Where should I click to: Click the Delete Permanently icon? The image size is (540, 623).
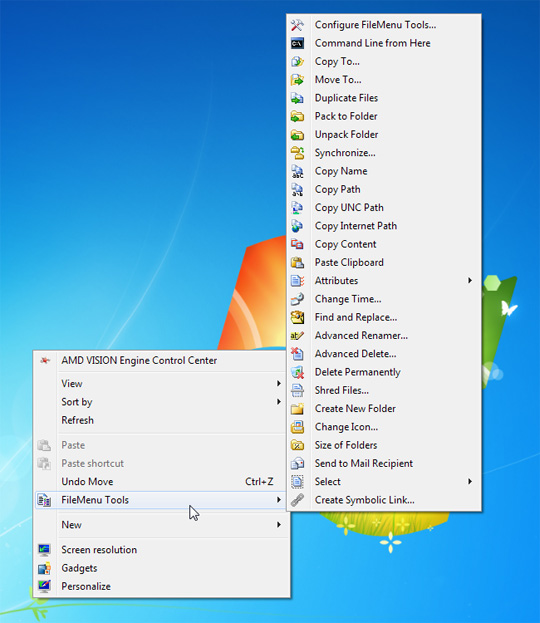tap(297, 372)
